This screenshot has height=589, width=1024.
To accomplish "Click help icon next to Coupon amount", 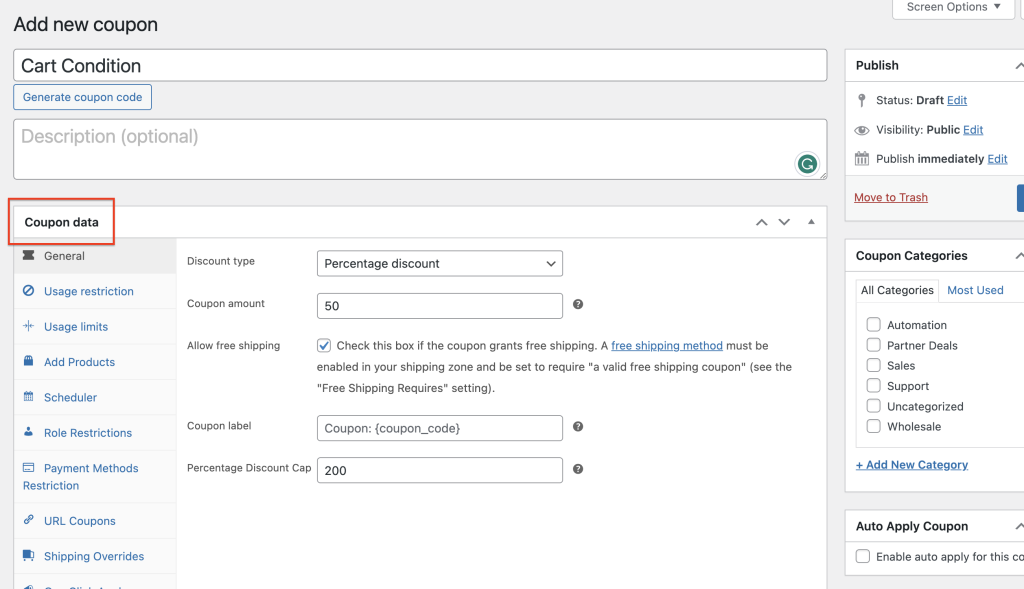I will [x=578, y=304].
